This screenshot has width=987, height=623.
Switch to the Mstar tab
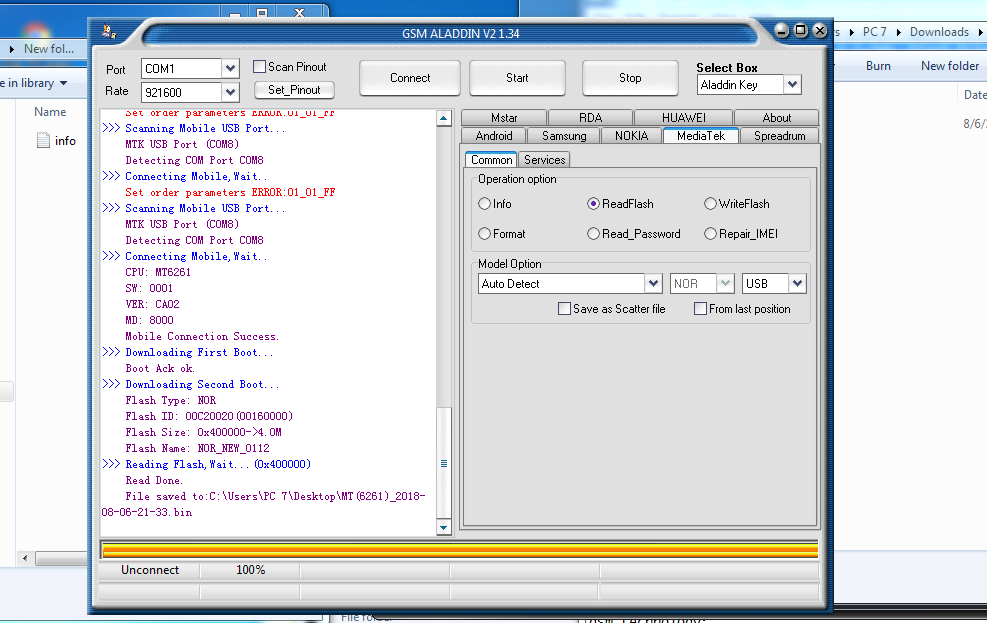tap(504, 118)
